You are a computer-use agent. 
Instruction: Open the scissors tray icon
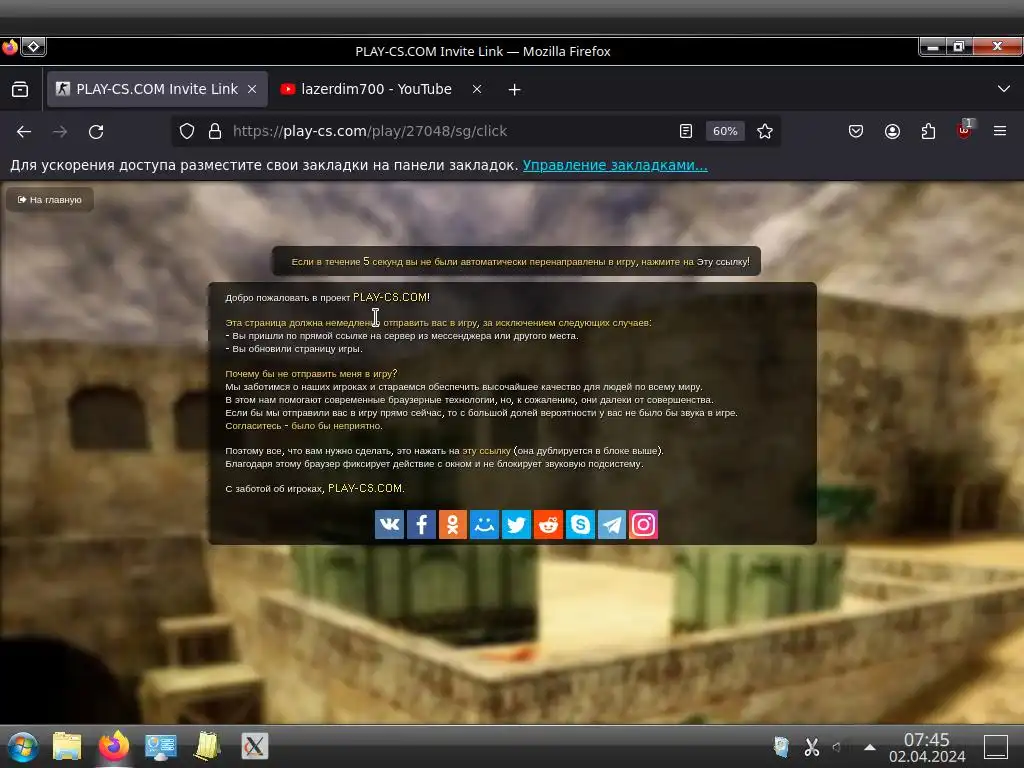(x=812, y=746)
